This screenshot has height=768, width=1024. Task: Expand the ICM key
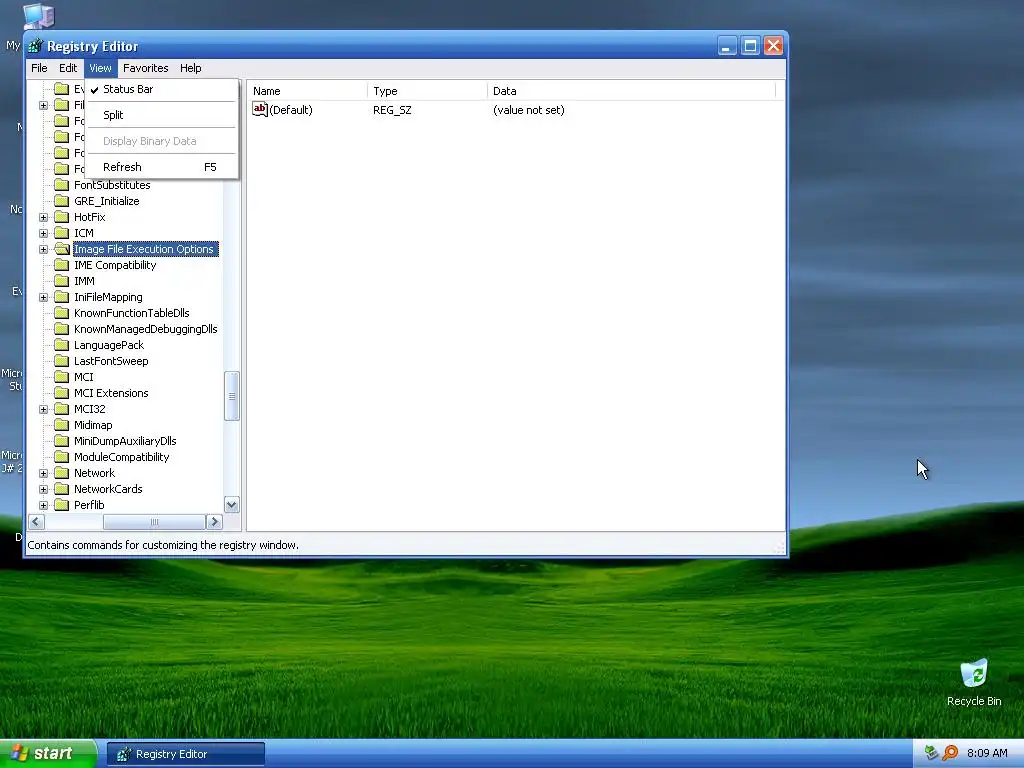(x=43, y=233)
